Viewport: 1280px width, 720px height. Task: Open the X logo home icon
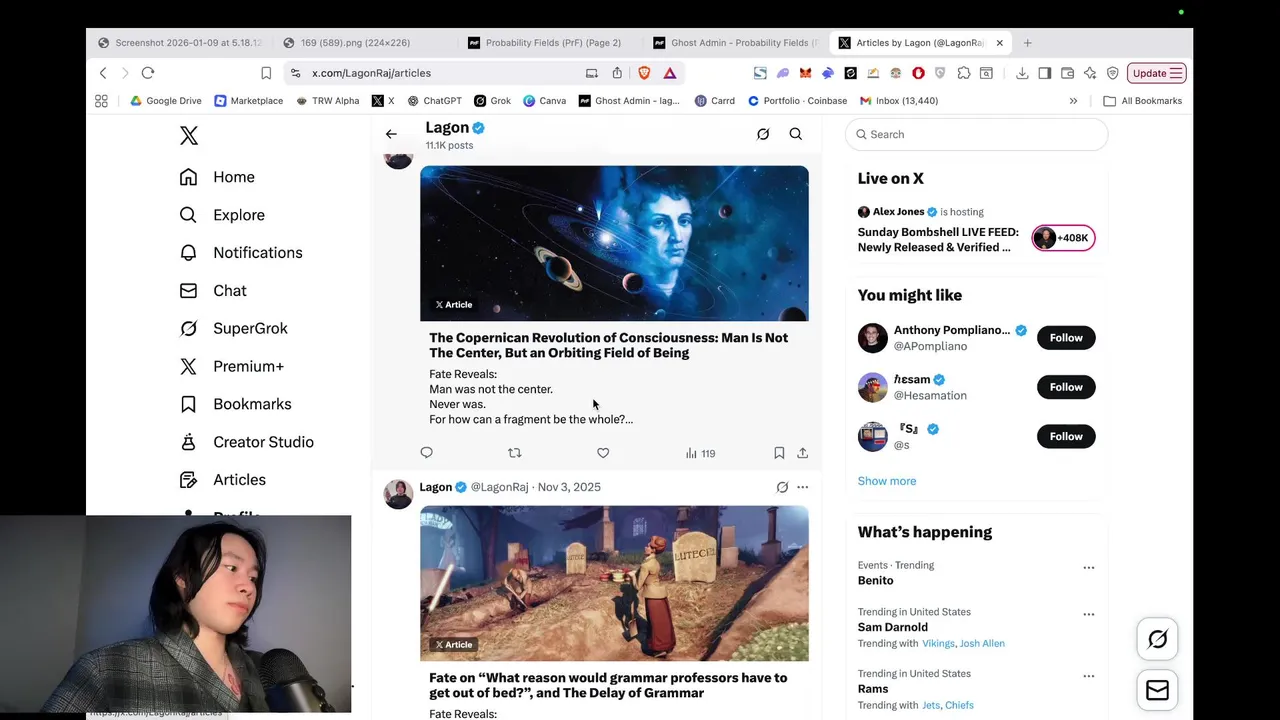click(189, 136)
